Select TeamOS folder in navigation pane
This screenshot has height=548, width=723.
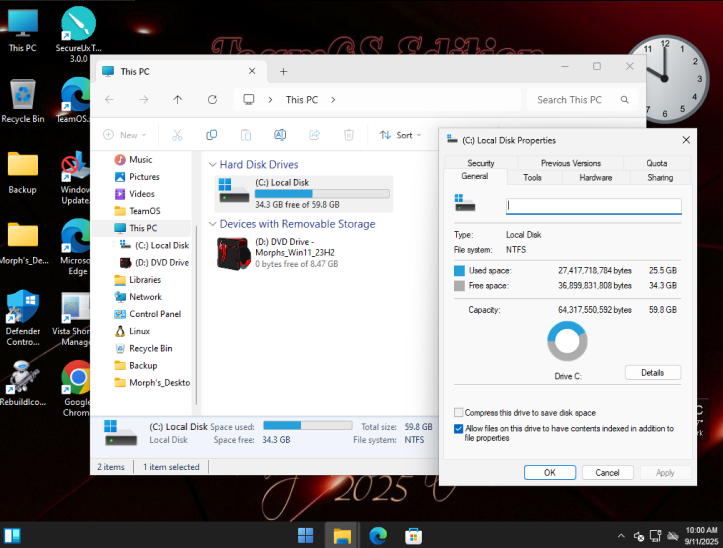pyautogui.click(x=145, y=211)
